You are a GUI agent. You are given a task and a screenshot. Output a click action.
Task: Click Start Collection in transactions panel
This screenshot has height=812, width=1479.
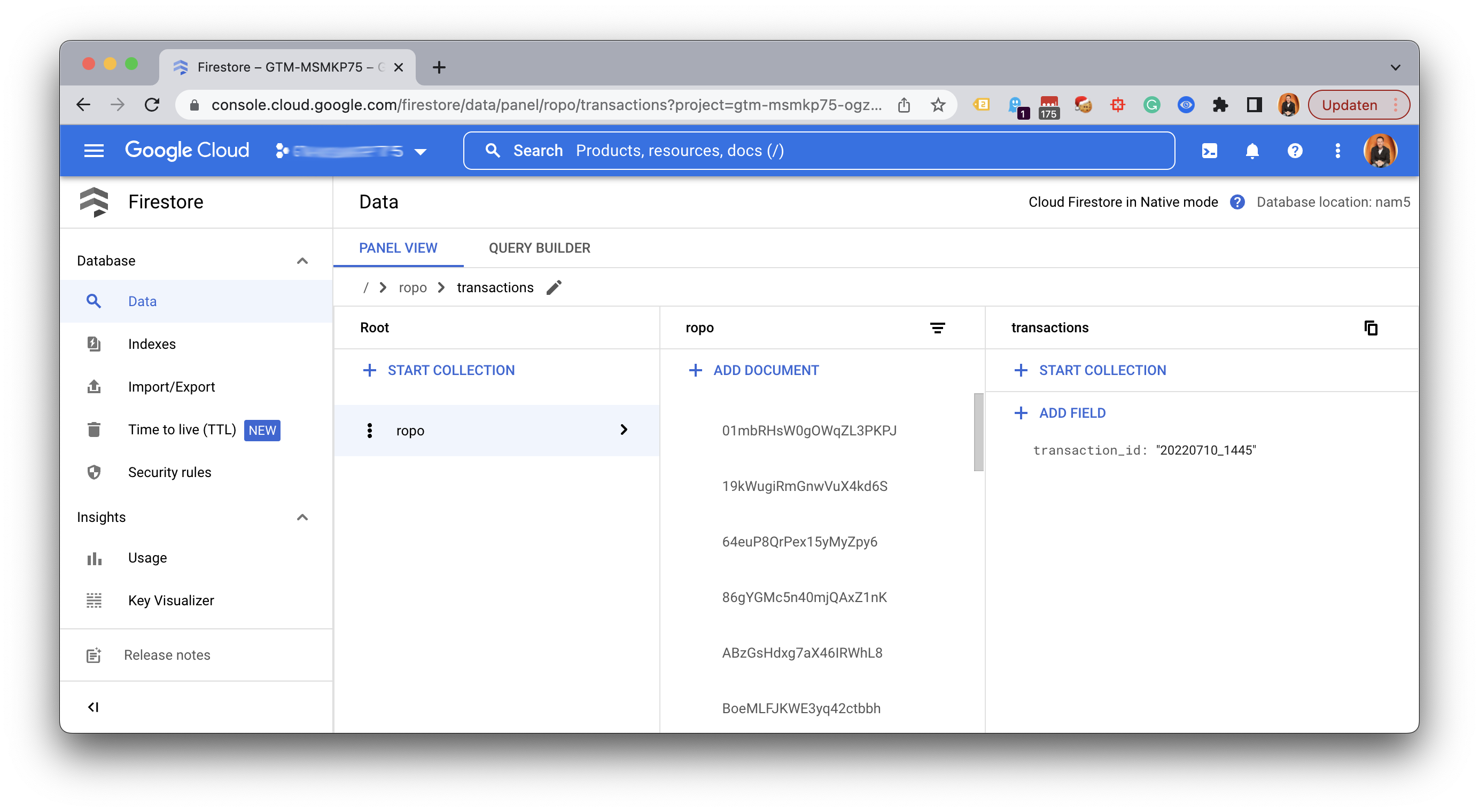click(1089, 370)
